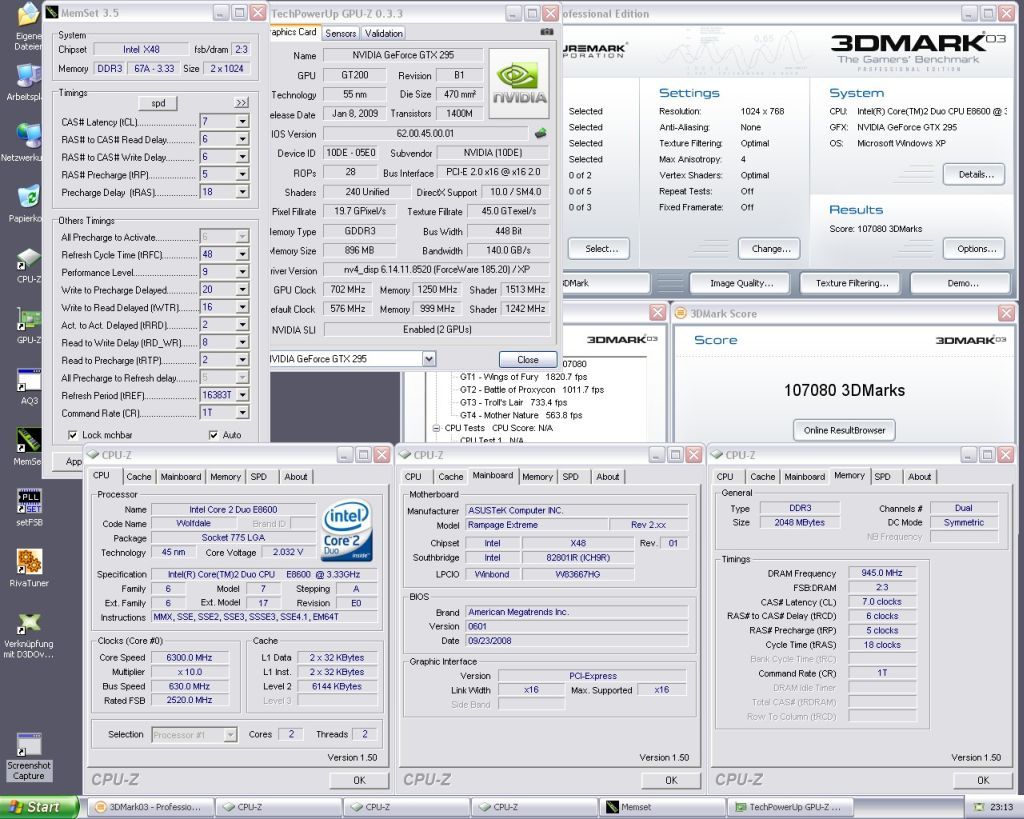Switch to the Sensors tab in GPU-Z
1024x819 pixels.
[340, 33]
